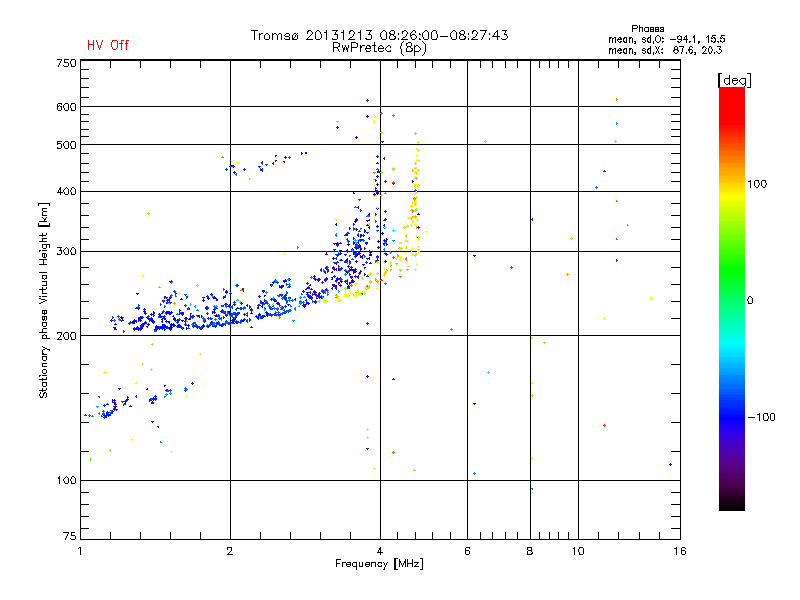Click the colorbar tick label '100'
This screenshot has width=800, height=600.
click(x=757, y=184)
